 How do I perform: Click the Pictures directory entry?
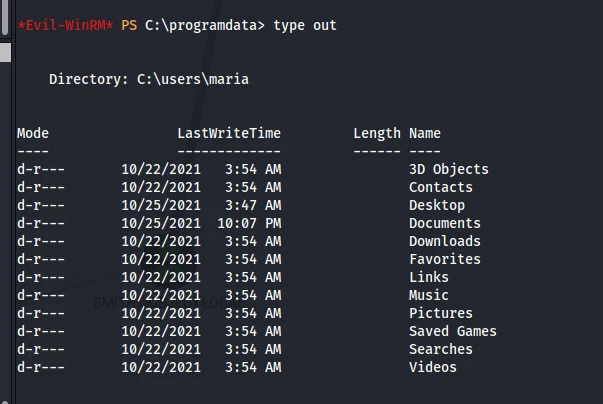click(x=441, y=313)
